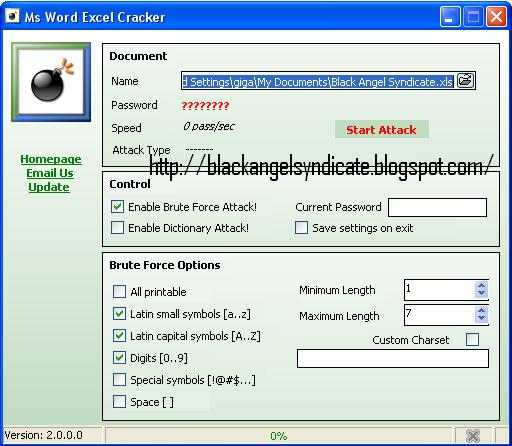This screenshot has height=446, width=512.
Task: Close the Ms Word Excel Cracker window
Action: (x=496, y=16)
